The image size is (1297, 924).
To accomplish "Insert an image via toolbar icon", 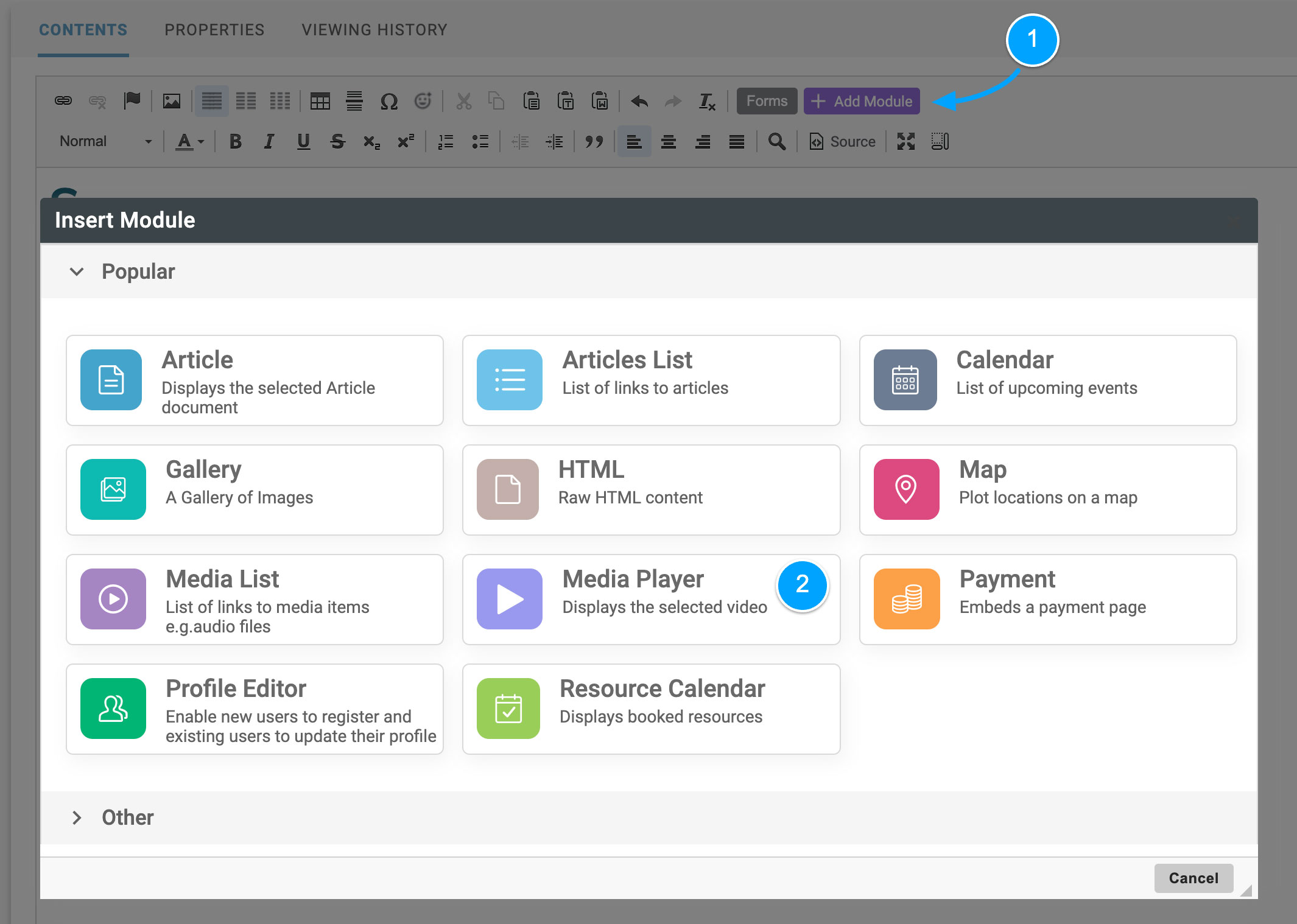I will coord(172,101).
